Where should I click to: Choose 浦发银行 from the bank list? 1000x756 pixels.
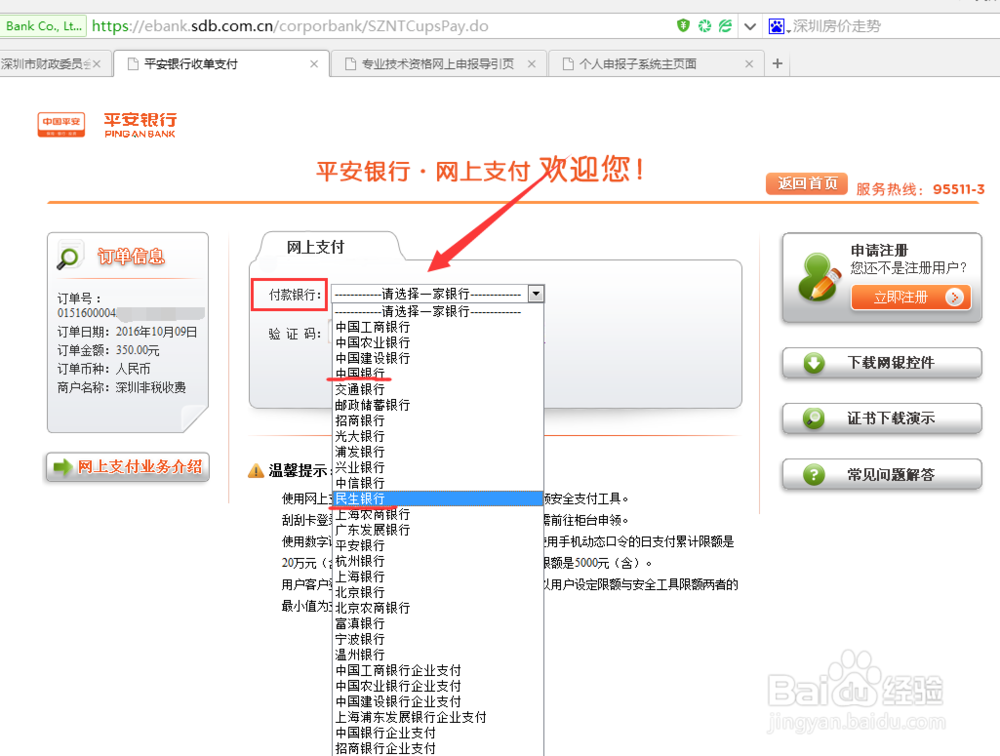point(438,452)
